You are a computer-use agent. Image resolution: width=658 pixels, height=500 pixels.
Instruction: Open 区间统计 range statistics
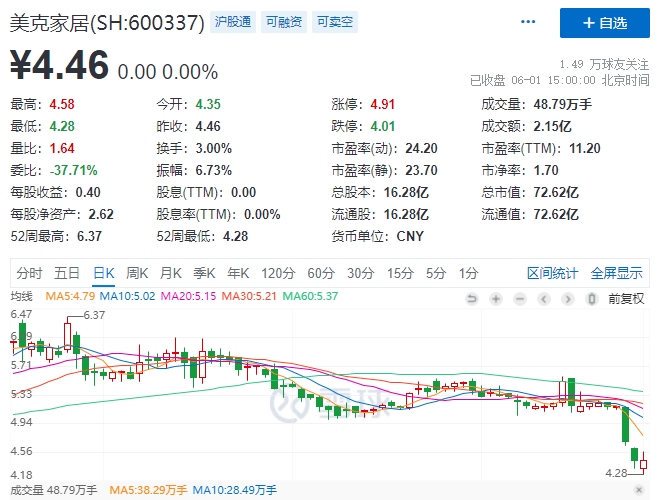click(x=552, y=273)
